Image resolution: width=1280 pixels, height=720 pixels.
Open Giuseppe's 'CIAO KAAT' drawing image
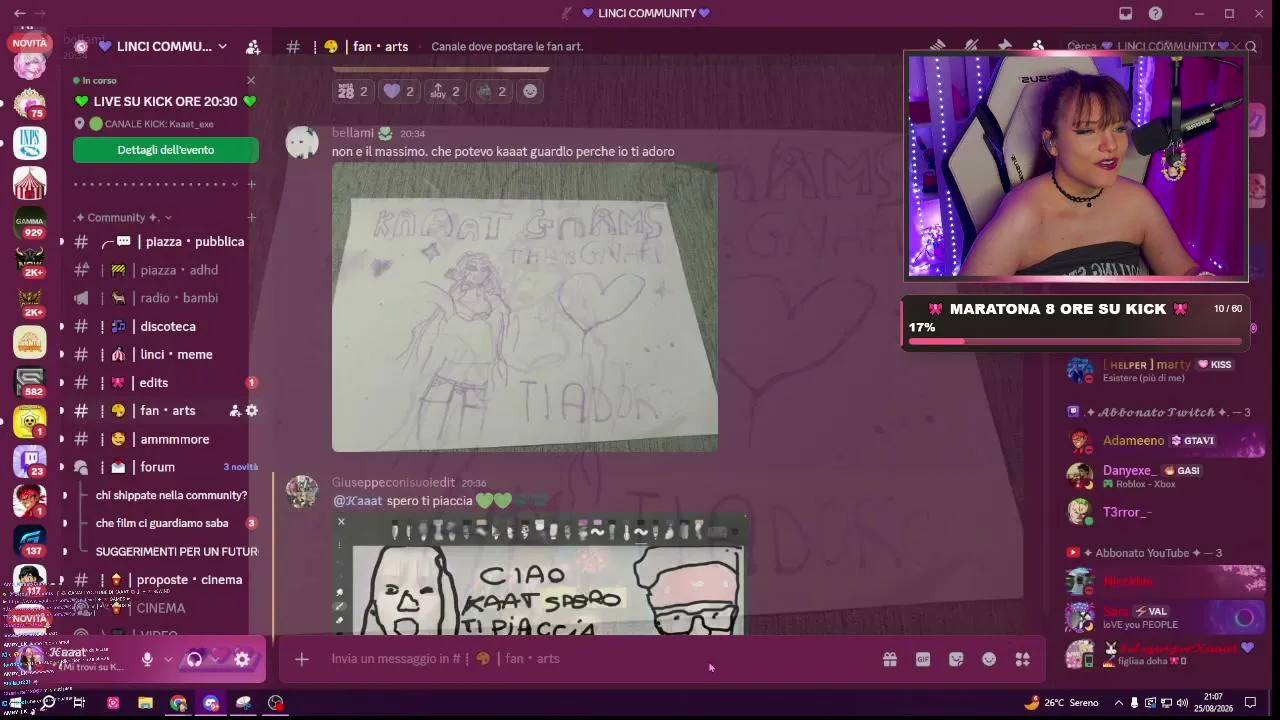[540, 574]
